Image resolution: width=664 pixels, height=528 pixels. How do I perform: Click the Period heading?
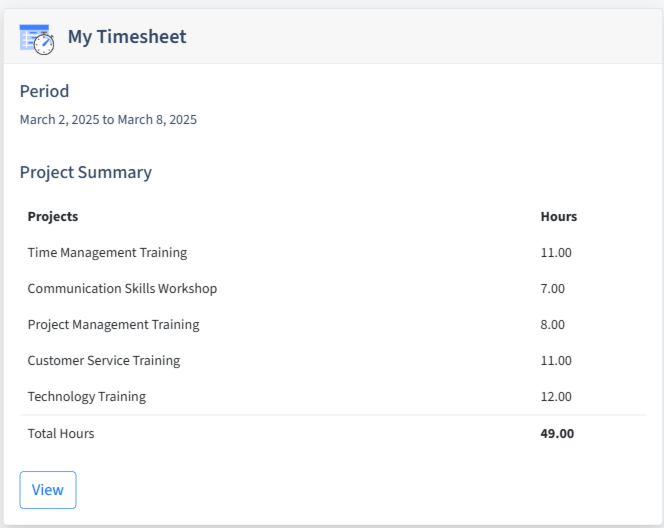pyautogui.click(x=44, y=91)
